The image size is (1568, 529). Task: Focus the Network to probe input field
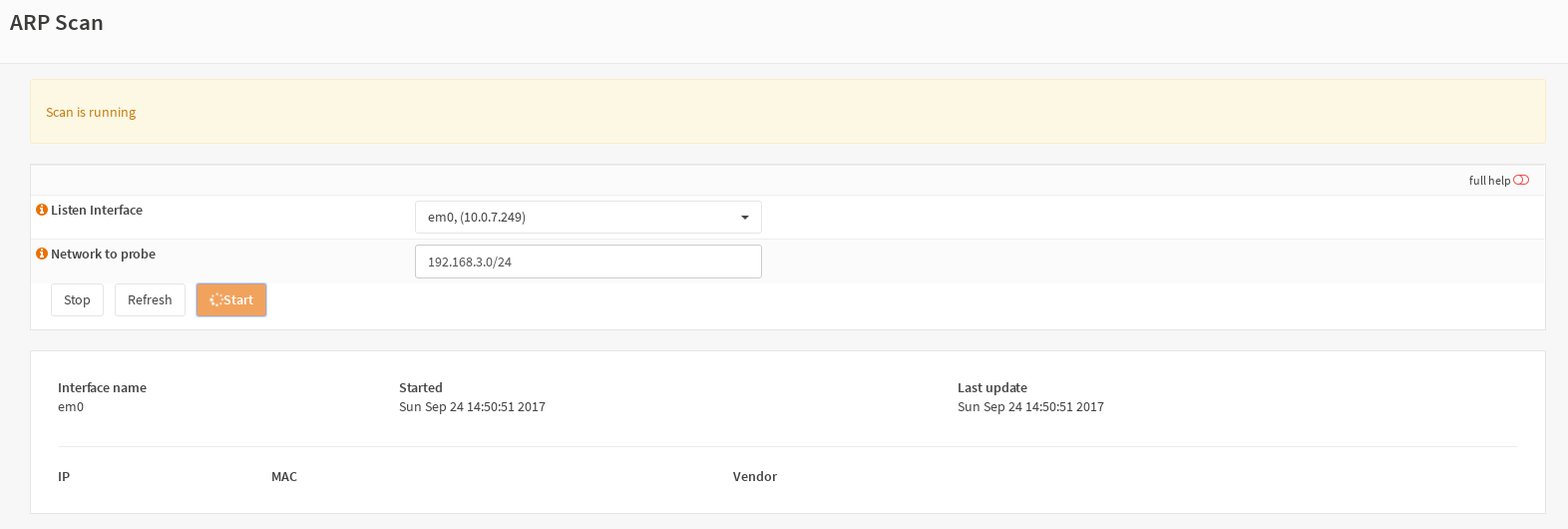tap(588, 262)
